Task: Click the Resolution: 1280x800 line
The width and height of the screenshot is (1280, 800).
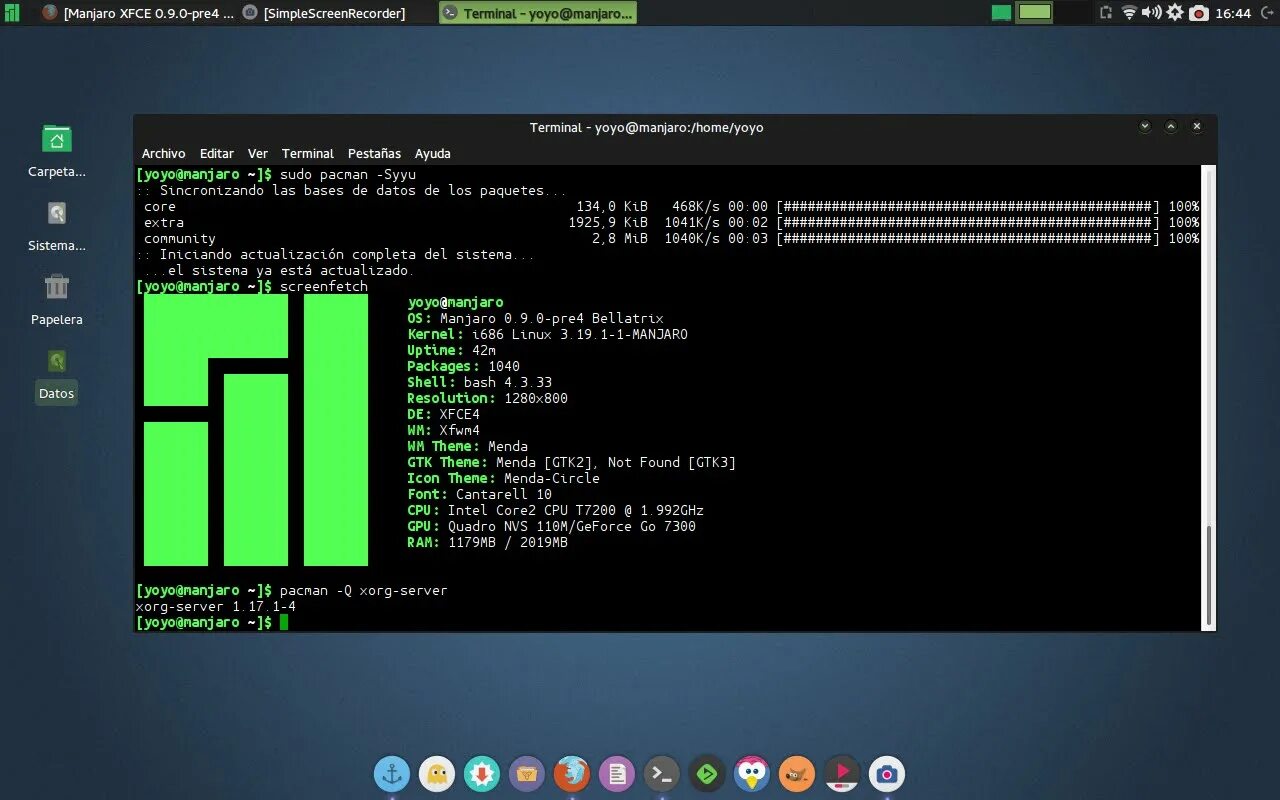Action: (487, 398)
